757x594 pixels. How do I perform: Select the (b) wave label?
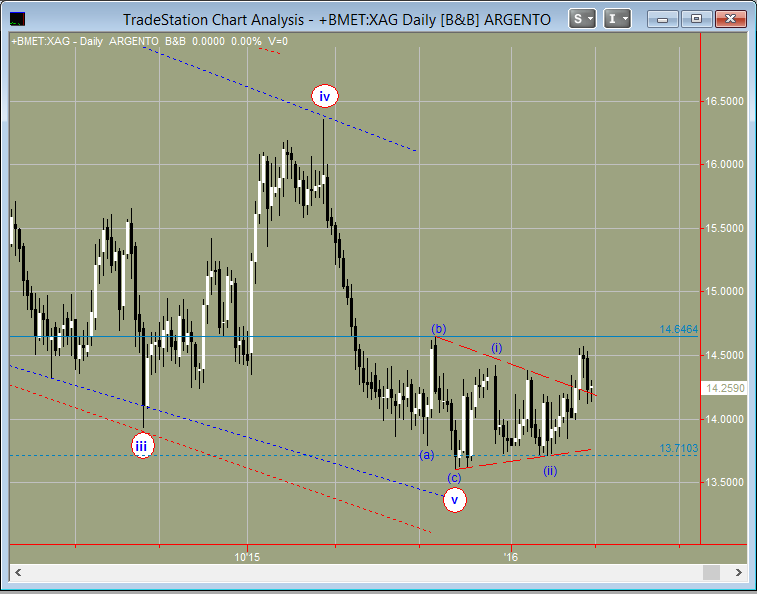tap(438, 329)
